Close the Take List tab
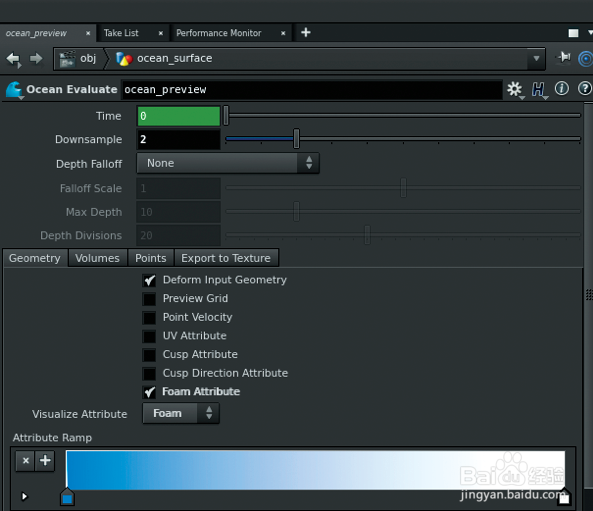Image resolution: width=593 pixels, height=511 pixels. (161, 33)
